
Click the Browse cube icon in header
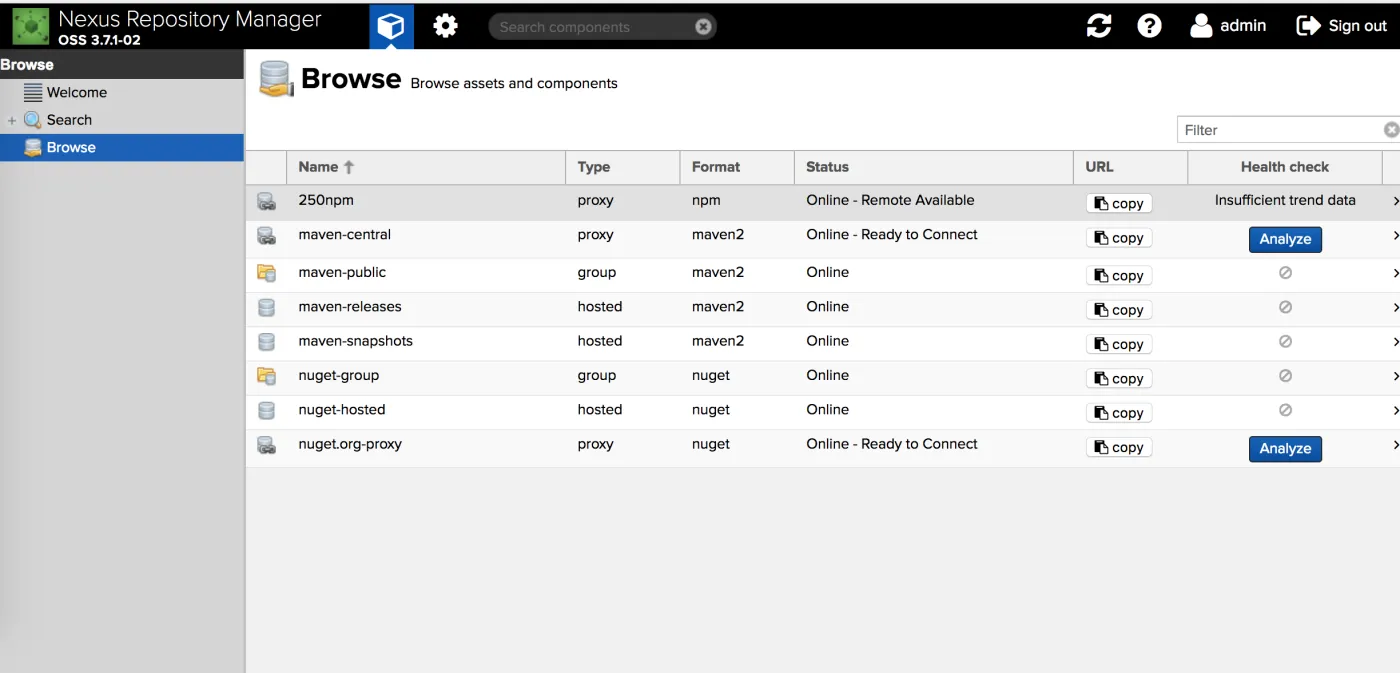[x=391, y=26]
